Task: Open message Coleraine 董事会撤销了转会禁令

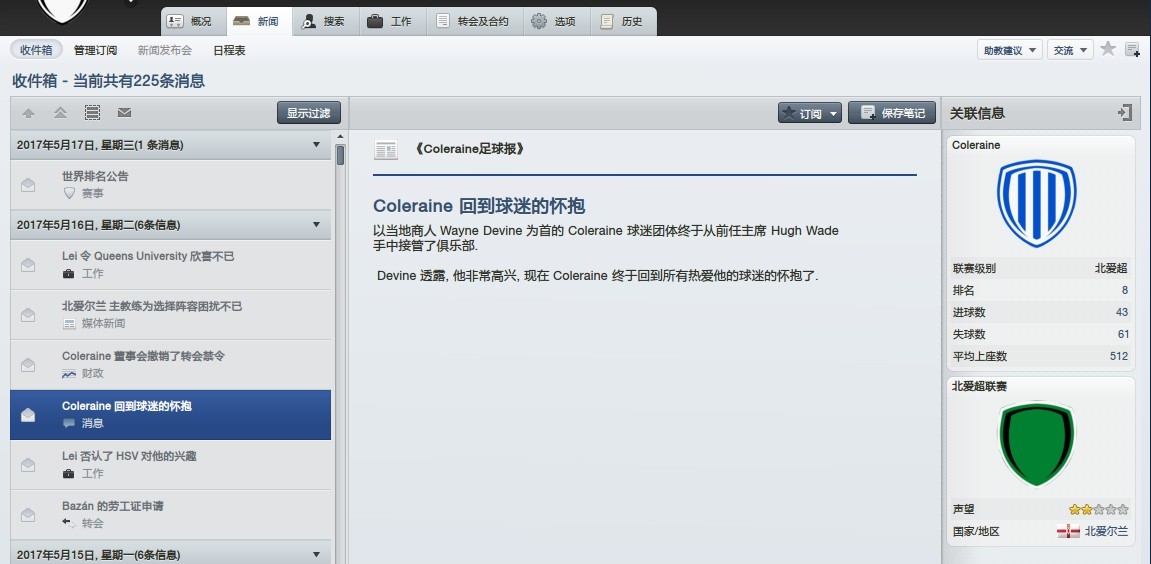Action: coord(143,356)
